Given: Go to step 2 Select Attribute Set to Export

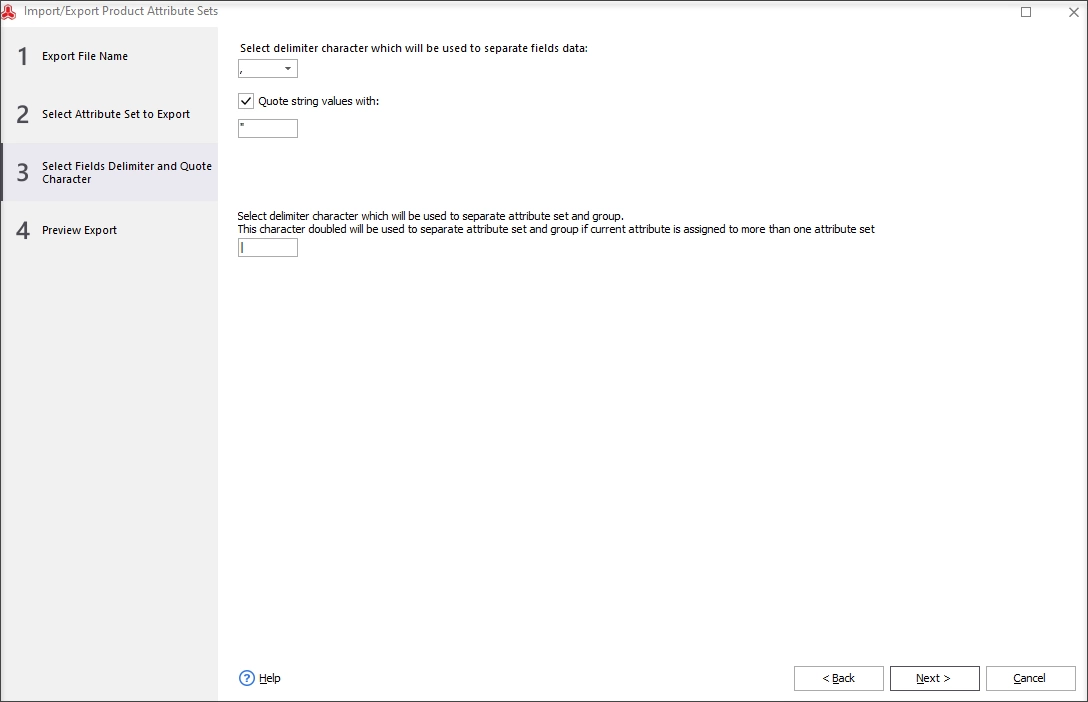Looking at the screenshot, I should (110, 114).
